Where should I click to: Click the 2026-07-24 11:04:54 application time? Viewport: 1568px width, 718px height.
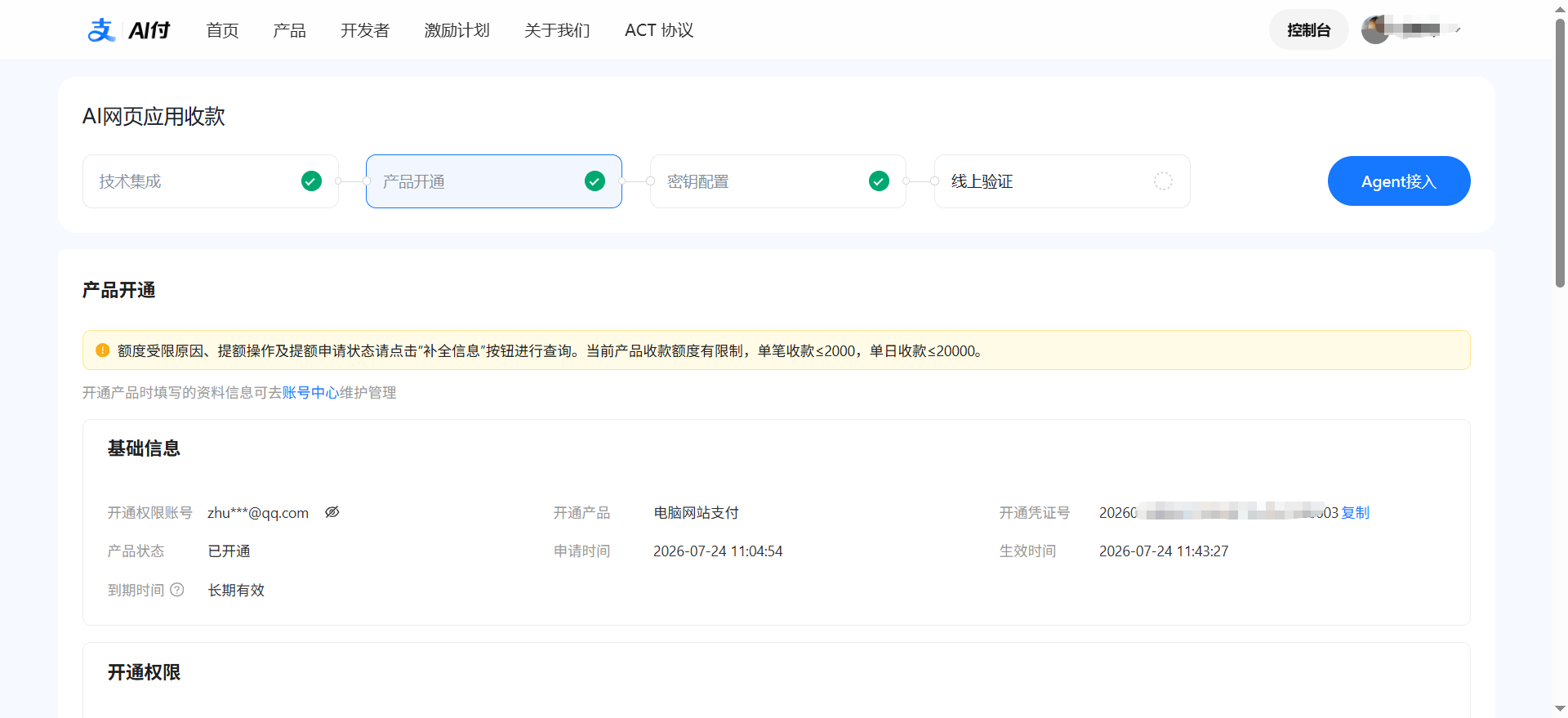pyautogui.click(x=718, y=551)
